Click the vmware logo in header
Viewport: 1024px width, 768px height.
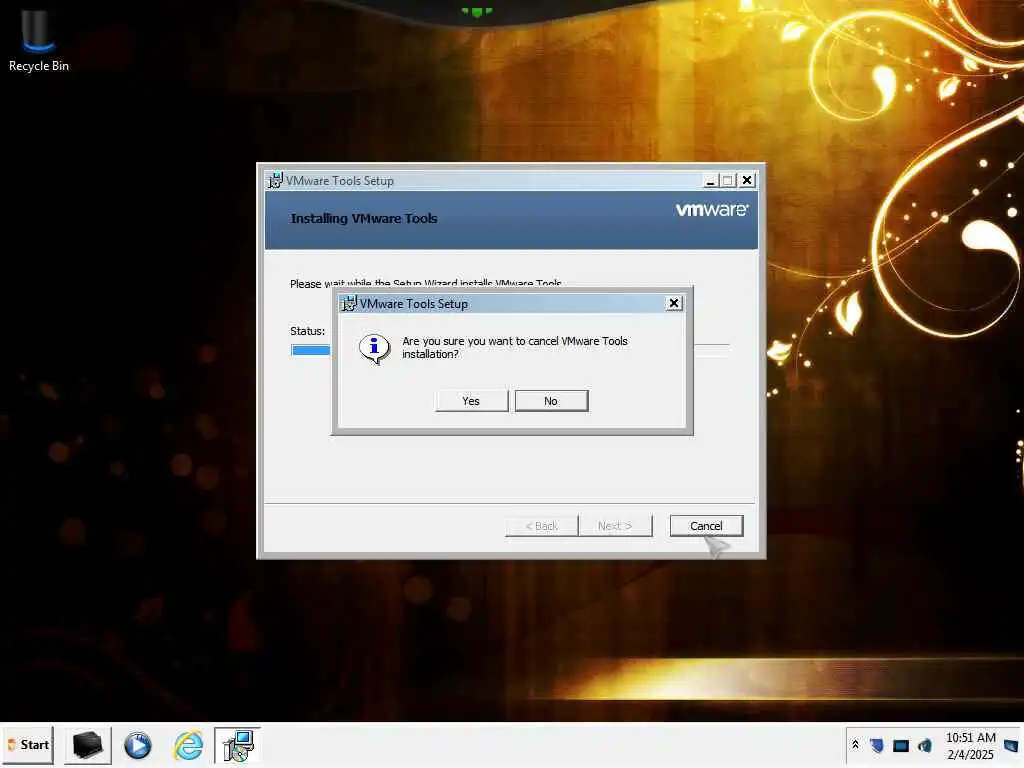point(712,210)
